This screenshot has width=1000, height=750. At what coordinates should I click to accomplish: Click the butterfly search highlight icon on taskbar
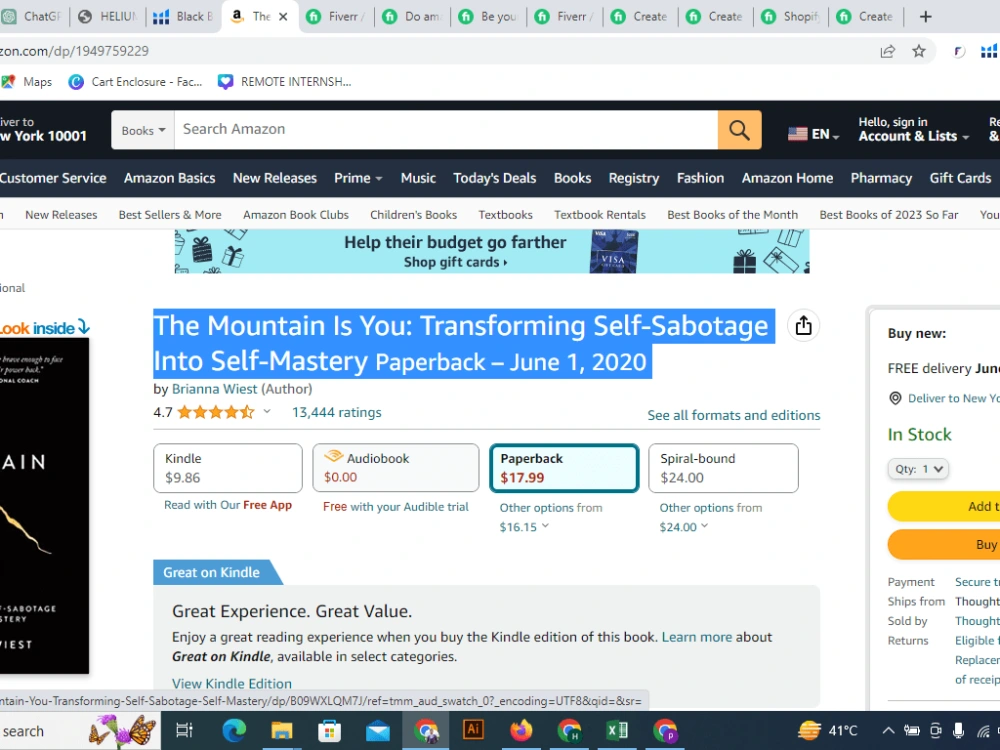click(123, 730)
